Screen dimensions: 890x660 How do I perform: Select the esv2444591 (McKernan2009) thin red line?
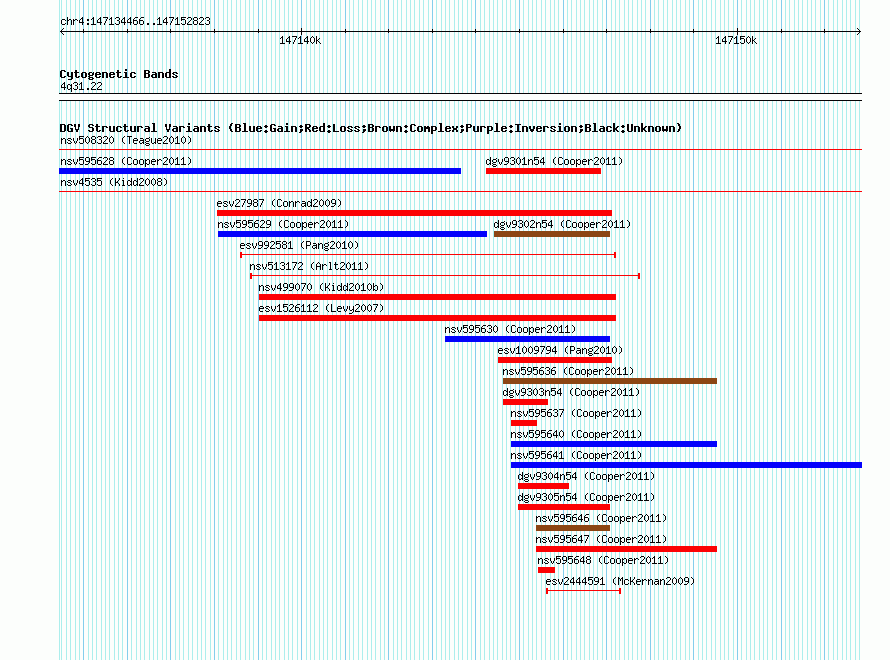pyautogui.click(x=583, y=591)
